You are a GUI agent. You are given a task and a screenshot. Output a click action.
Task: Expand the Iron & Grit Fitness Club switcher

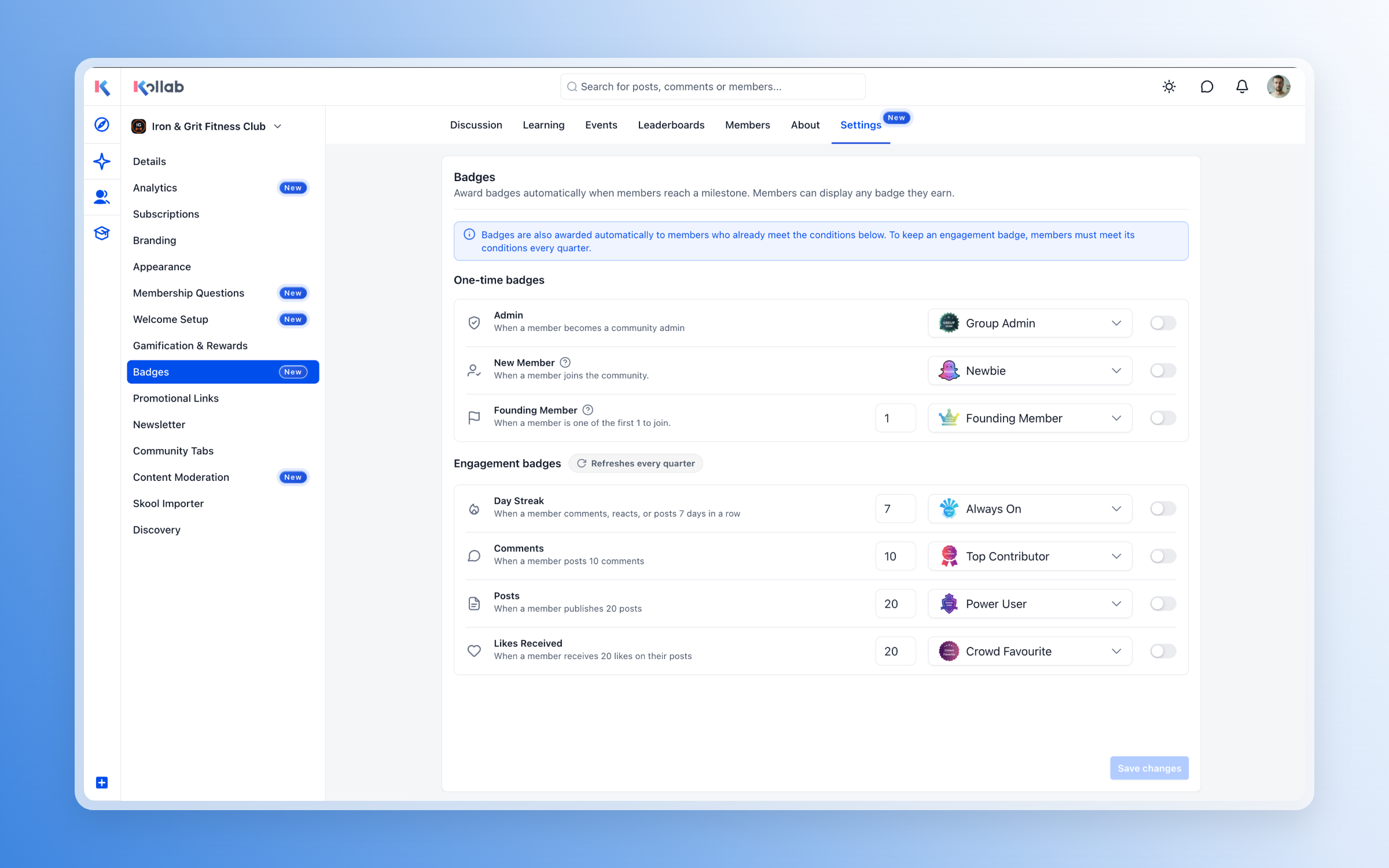(x=207, y=126)
